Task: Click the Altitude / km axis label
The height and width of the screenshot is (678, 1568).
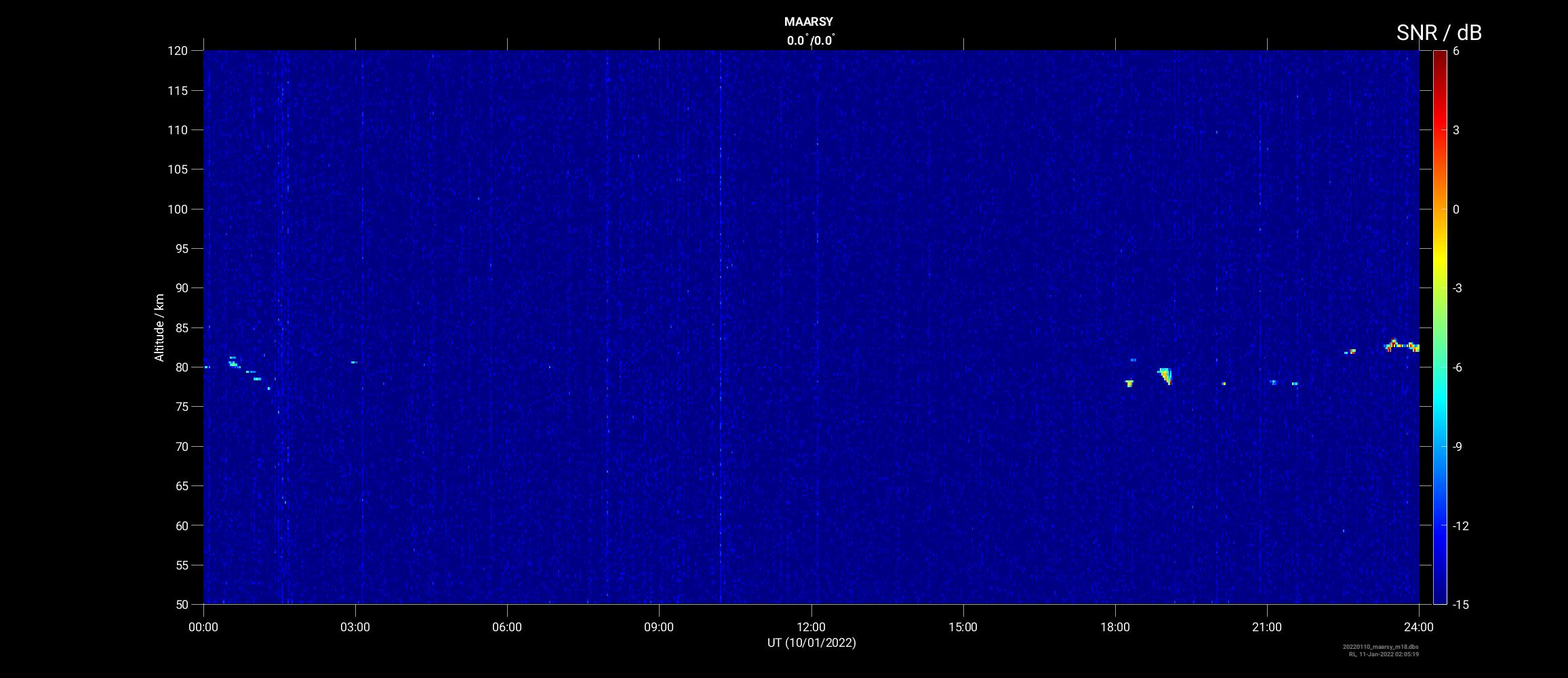Action: 159,327
